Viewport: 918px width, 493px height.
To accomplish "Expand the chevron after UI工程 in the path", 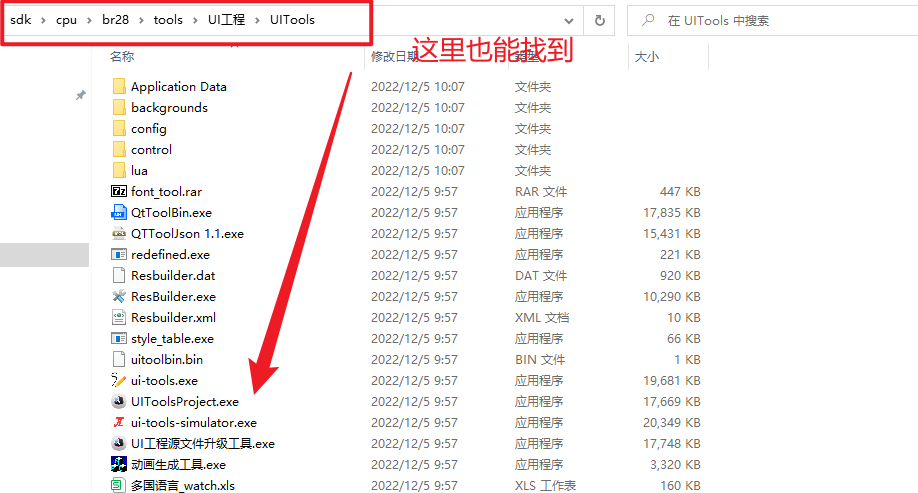I will 257,20.
